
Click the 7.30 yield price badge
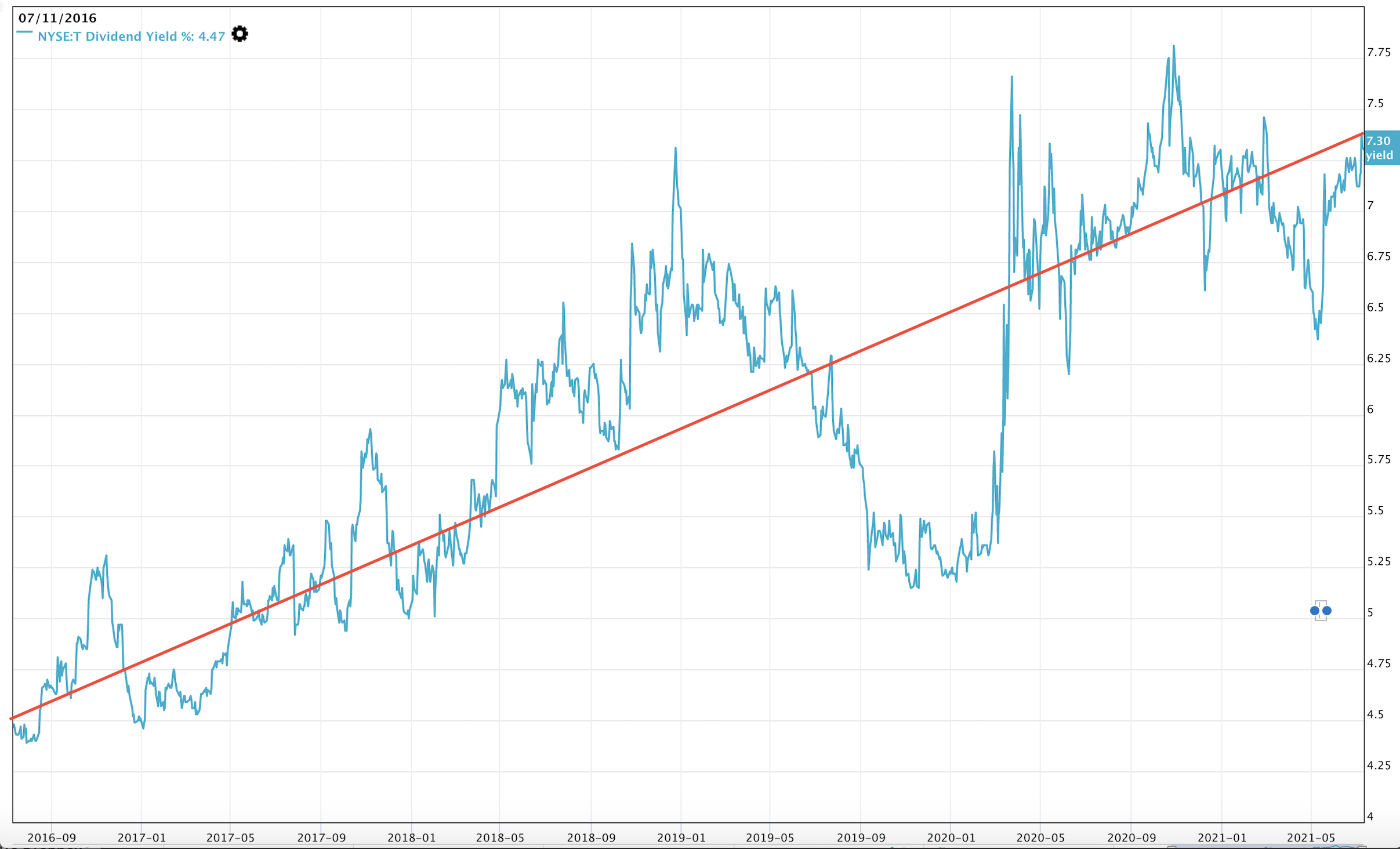(1381, 148)
